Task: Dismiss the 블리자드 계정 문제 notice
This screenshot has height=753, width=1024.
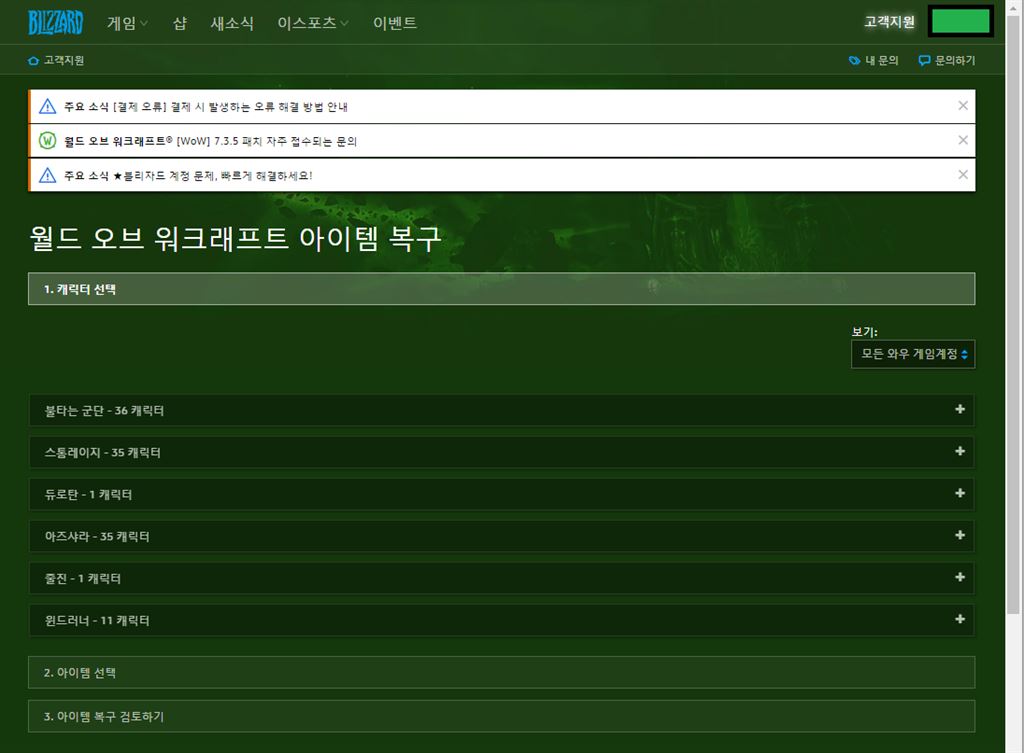Action: coord(963,174)
